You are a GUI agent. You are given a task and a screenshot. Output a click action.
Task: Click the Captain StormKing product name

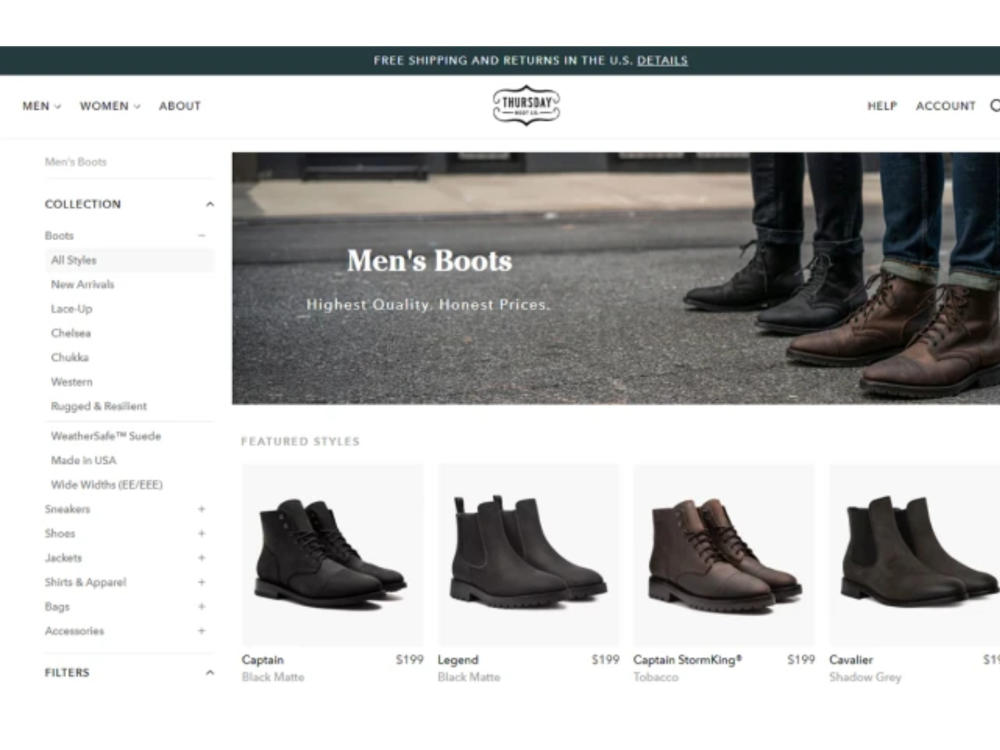tap(688, 660)
